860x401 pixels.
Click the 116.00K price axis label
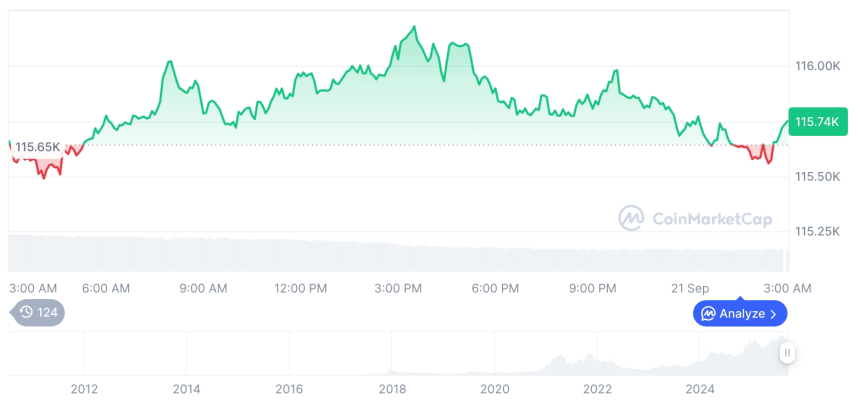817,66
